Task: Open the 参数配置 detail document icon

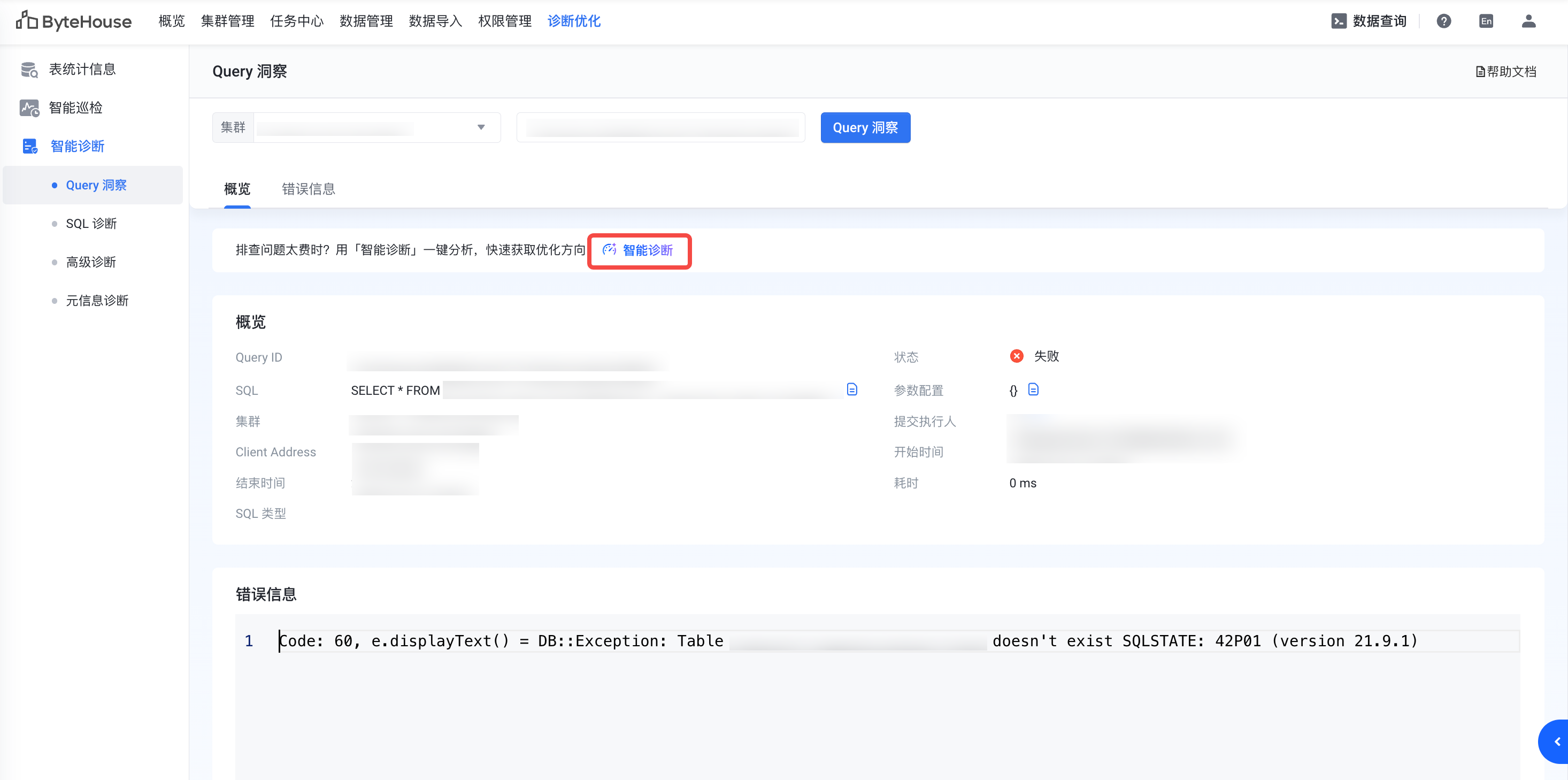Action: 1033,389
